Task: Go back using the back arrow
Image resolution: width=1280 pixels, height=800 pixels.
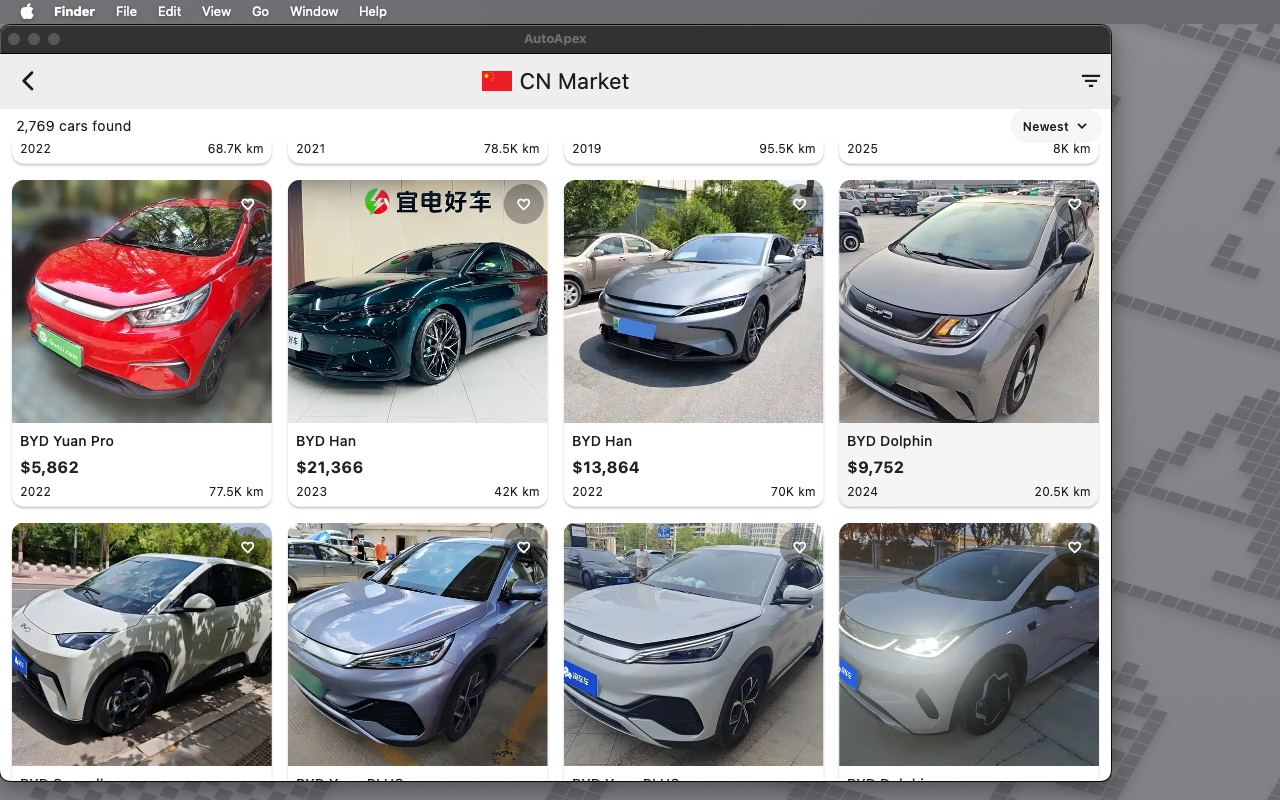Action: (28, 81)
